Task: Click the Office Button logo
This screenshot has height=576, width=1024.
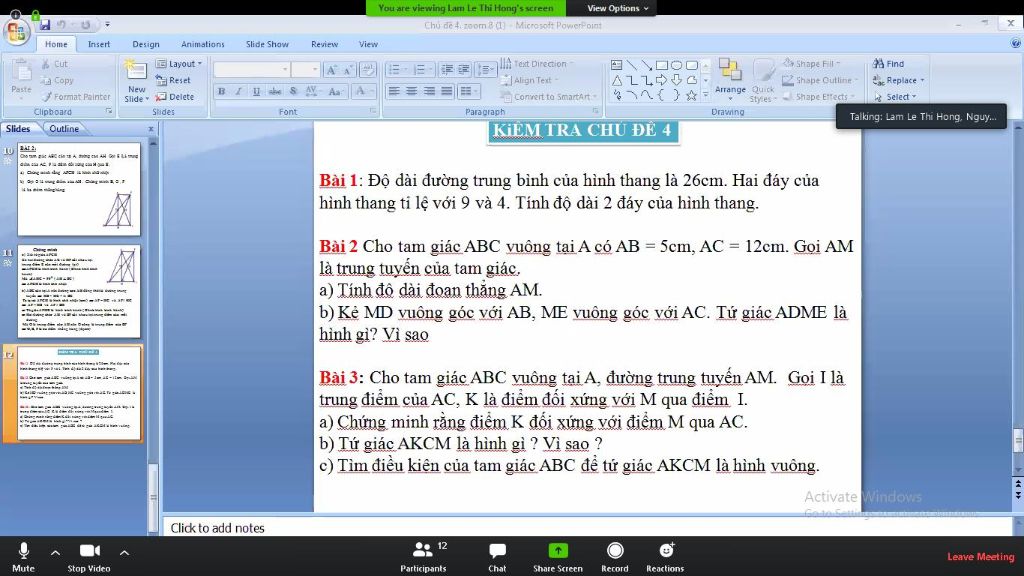Action: pyautogui.click(x=16, y=31)
